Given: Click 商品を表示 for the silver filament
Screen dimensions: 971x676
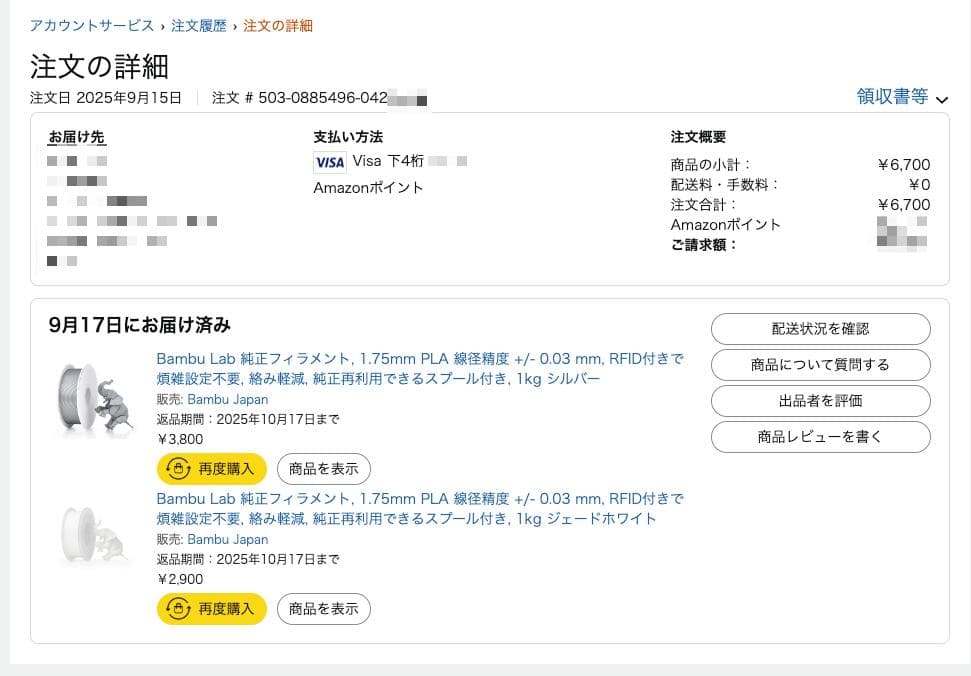Looking at the screenshot, I should pyautogui.click(x=323, y=468).
